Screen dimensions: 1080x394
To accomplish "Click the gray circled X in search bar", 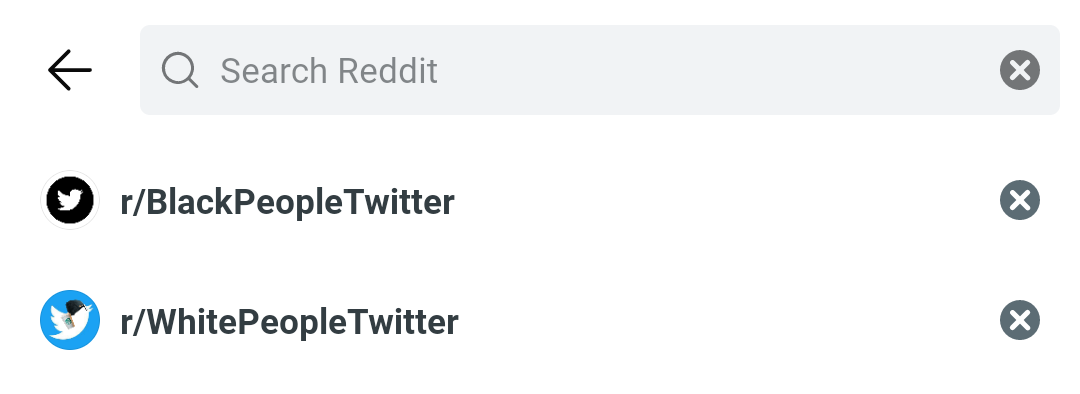I will click(x=1019, y=70).
